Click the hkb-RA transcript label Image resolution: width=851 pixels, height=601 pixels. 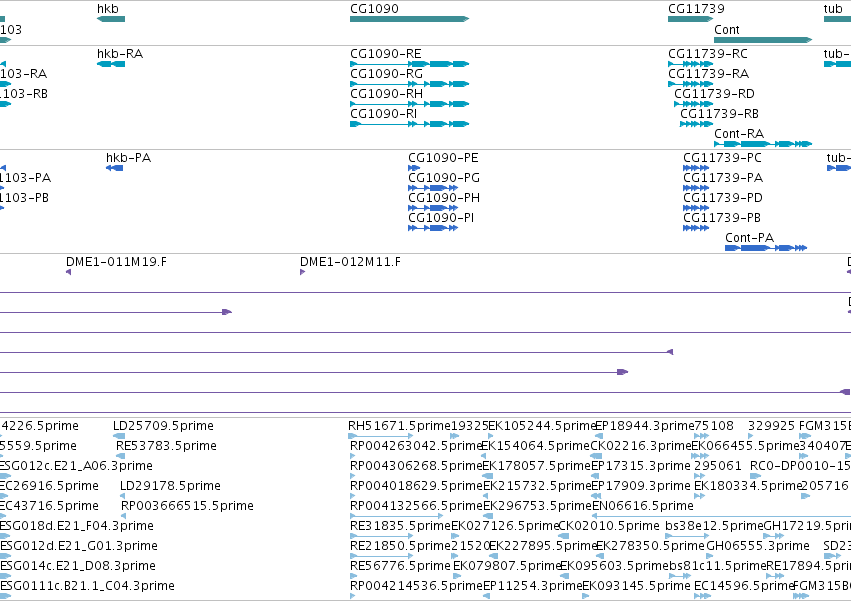click(120, 53)
